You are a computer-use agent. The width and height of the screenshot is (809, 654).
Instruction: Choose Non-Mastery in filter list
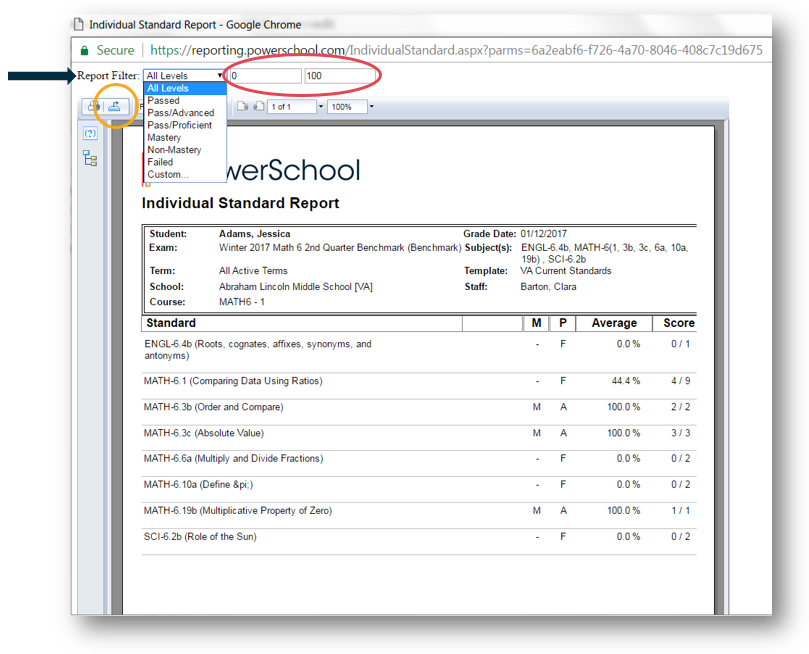[x=185, y=150]
